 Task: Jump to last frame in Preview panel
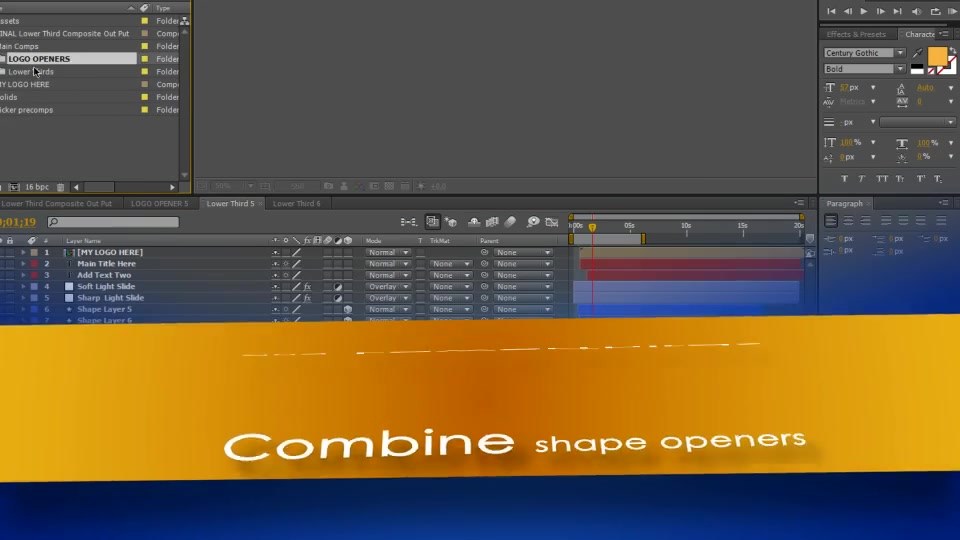coord(897,11)
